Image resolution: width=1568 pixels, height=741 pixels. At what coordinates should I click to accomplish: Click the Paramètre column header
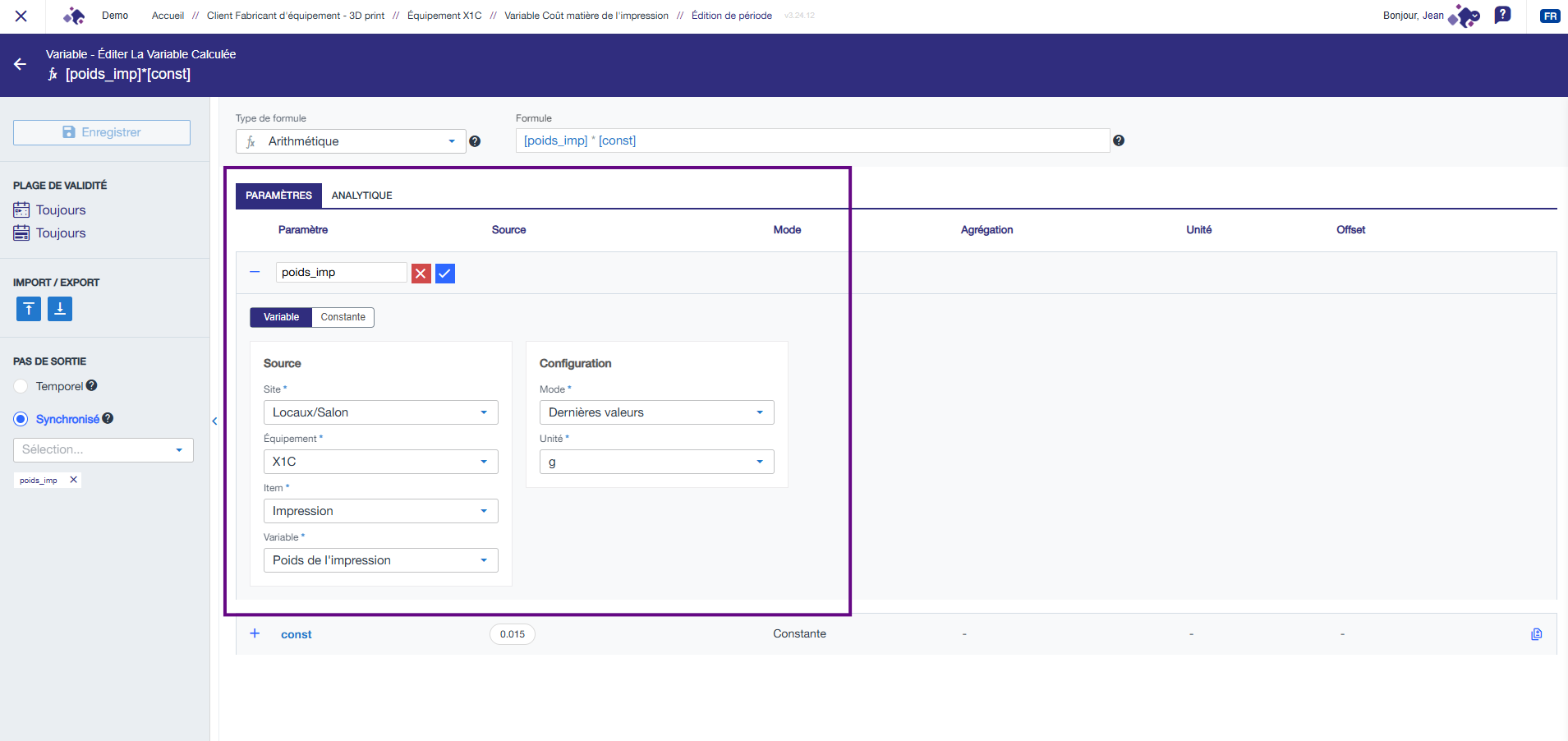(x=303, y=230)
